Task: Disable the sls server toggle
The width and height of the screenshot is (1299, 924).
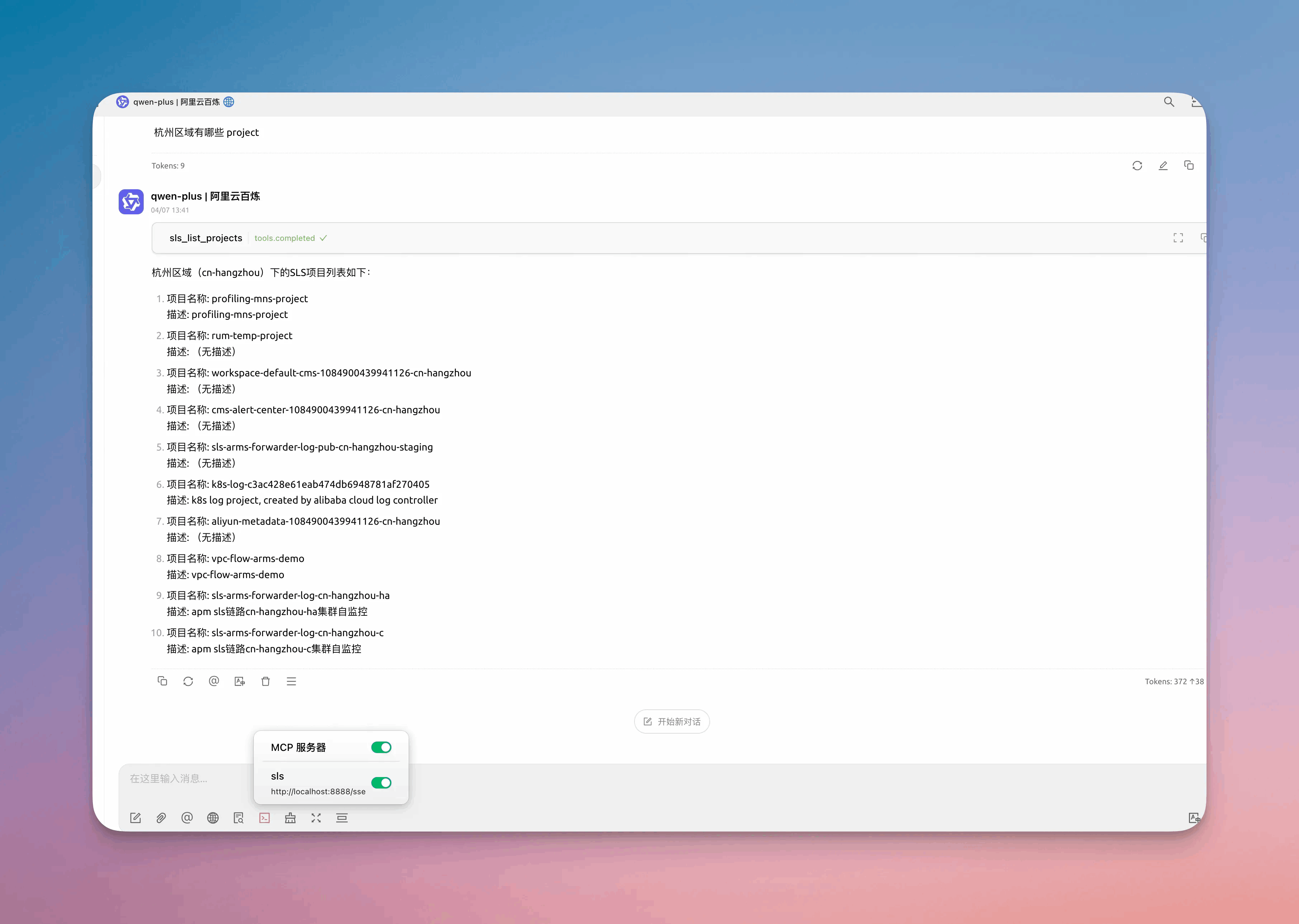Action: (x=381, y=783)
